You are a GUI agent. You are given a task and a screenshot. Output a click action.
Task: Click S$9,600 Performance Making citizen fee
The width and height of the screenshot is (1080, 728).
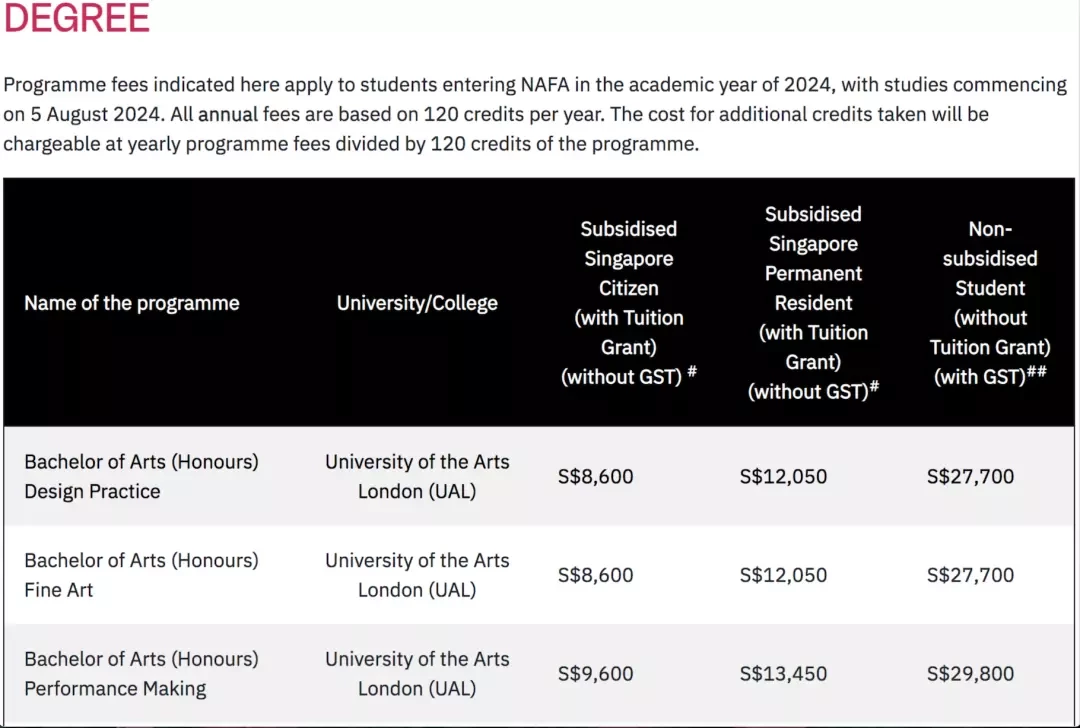[595, 673]
